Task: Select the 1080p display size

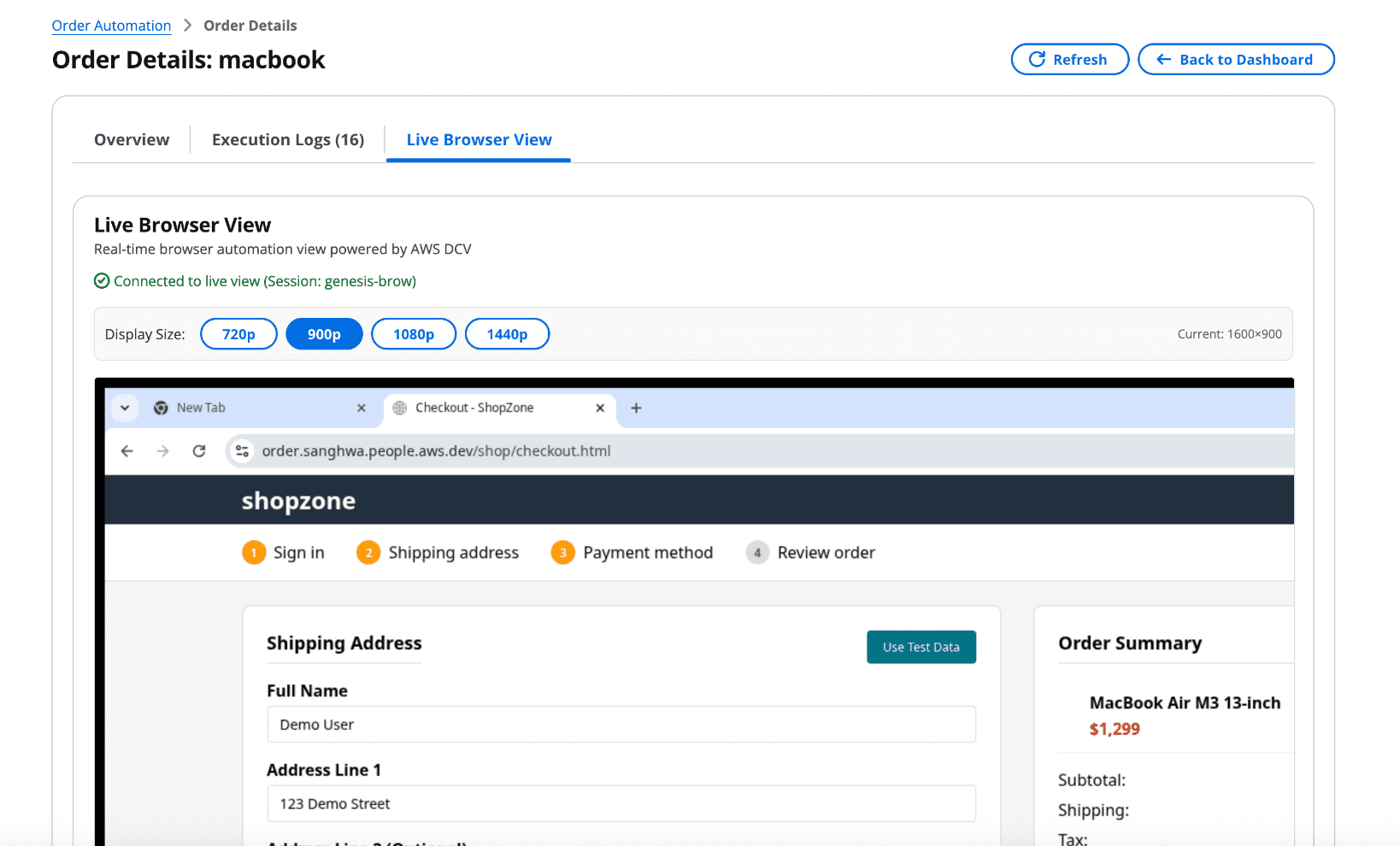Action: click(x=414, y=334)
